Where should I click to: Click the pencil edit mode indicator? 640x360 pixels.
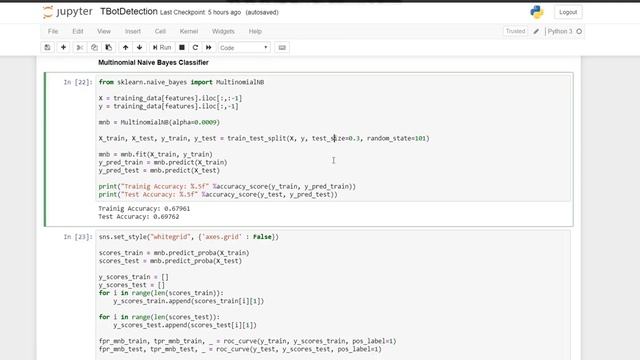click(x=536, y=31)
